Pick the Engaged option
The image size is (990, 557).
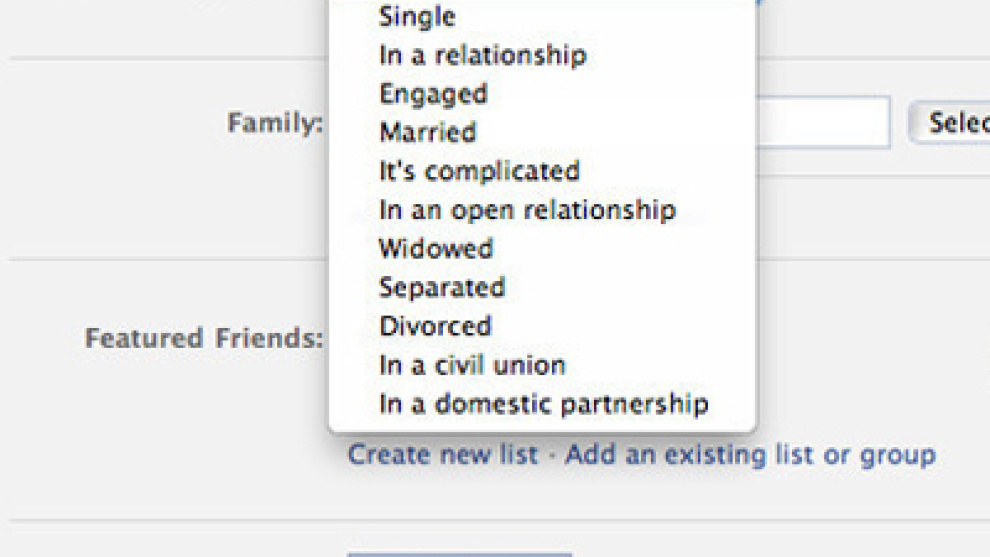click(433, 94)
